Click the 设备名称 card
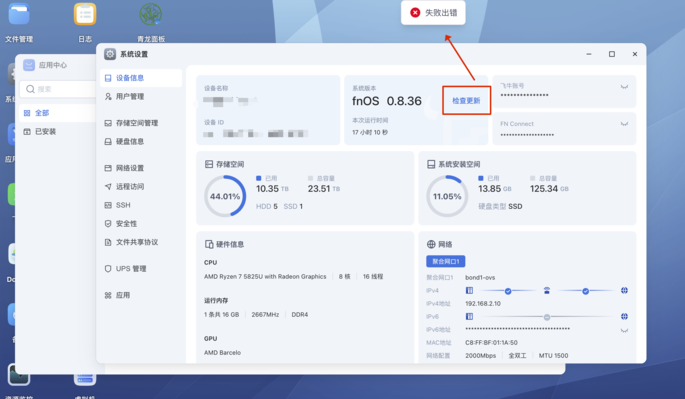Image resolution: width=685 pixels, height=399 pixels. click(268, 110)
